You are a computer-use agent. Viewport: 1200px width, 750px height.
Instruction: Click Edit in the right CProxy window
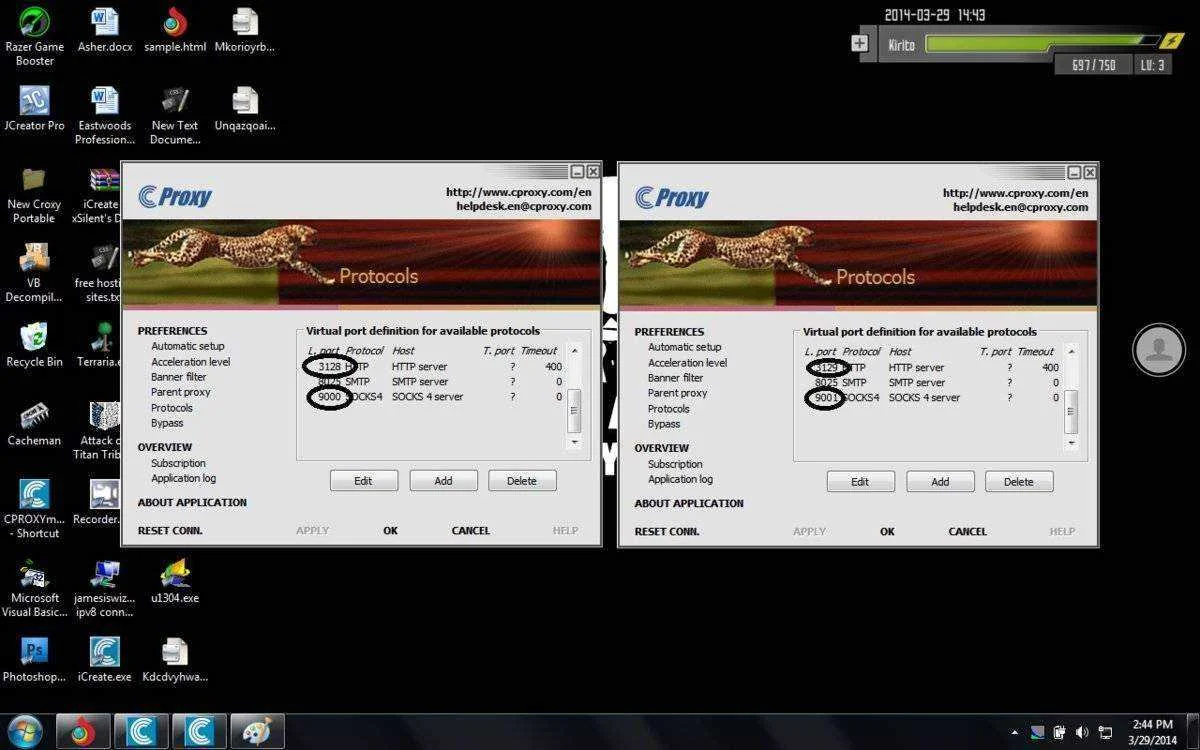click(x=860, y=482)
